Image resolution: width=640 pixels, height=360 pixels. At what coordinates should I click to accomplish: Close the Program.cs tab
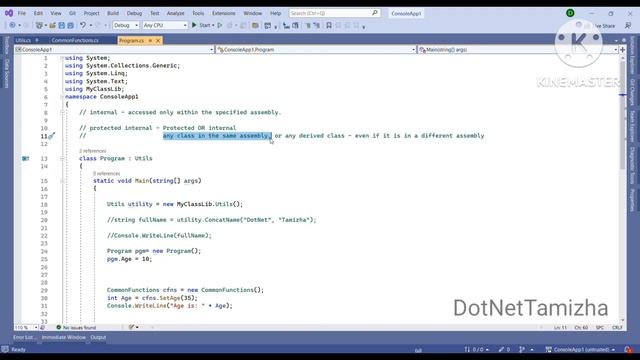pyautogui.click(x=158, y=40)
